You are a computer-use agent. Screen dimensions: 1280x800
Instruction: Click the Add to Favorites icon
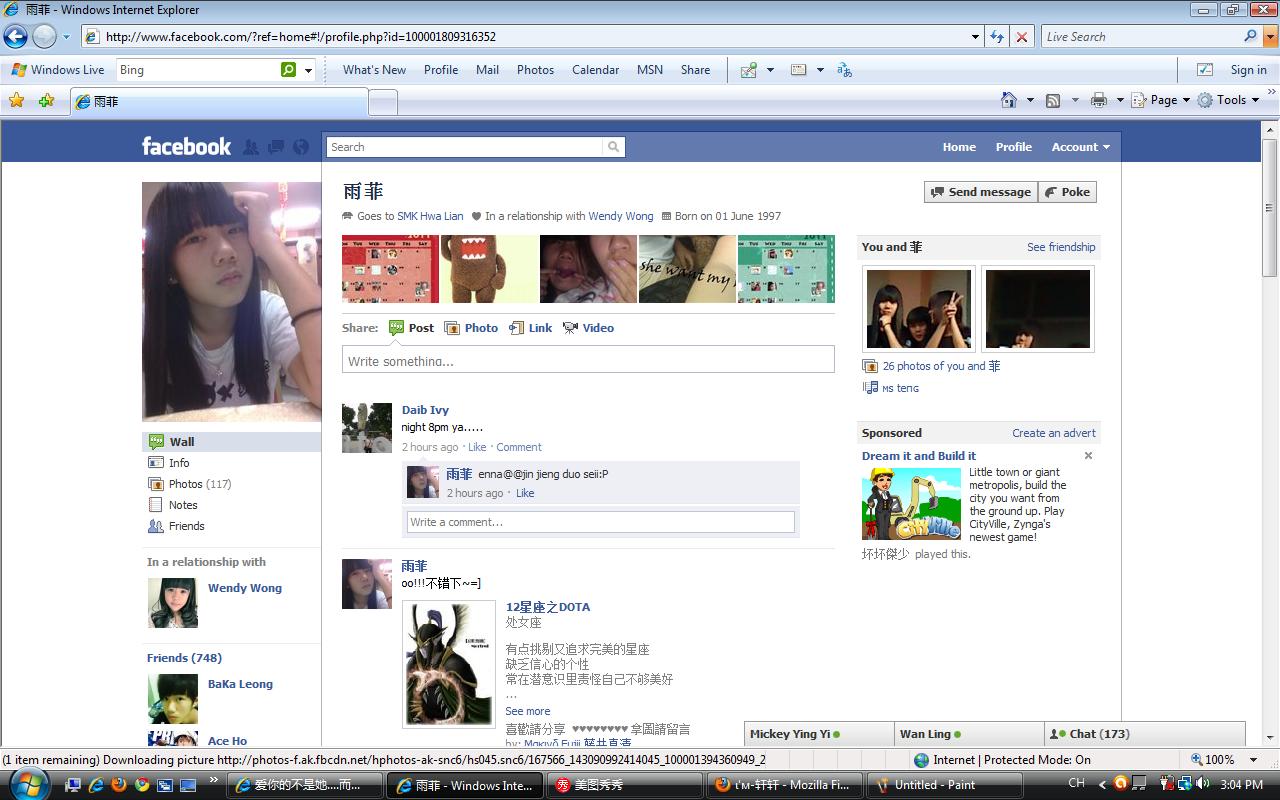pyautogui.click(x=46, y=100)
